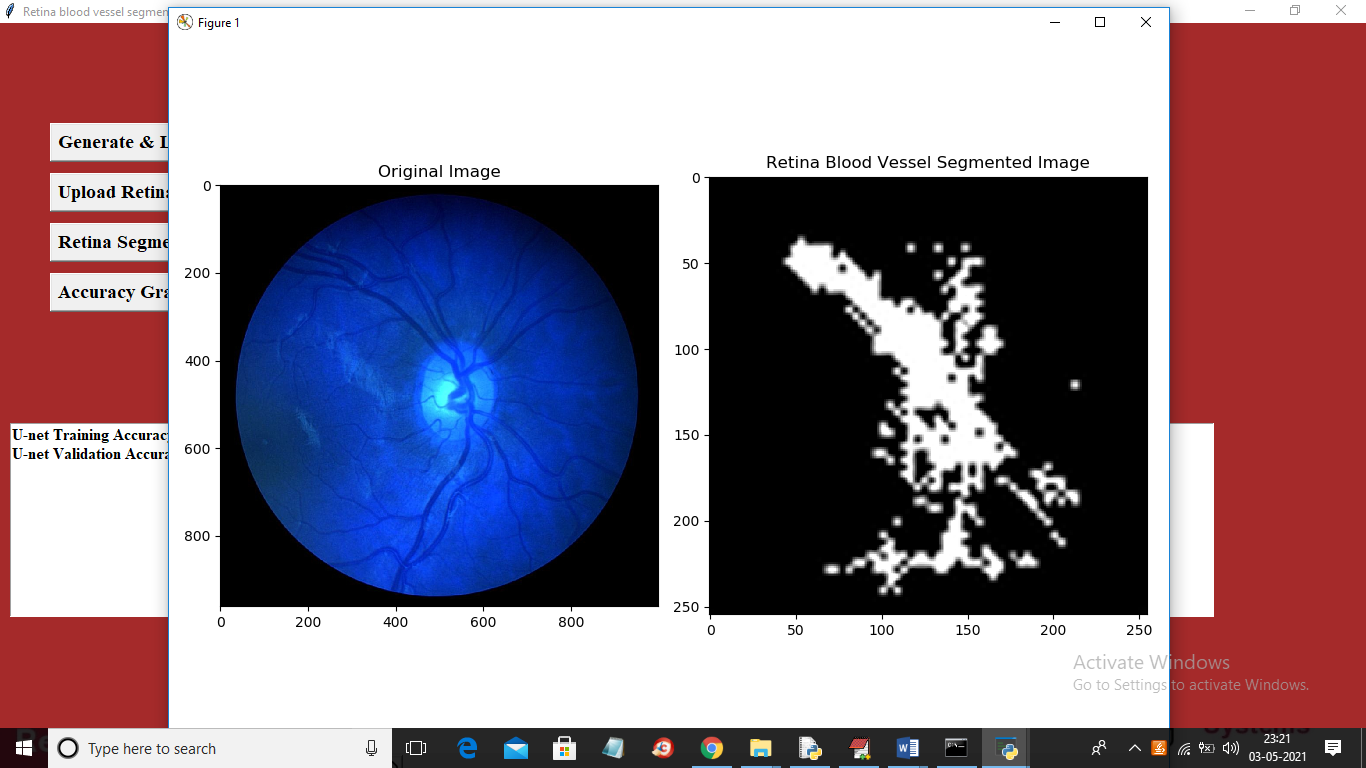
Task: Open the Mail app in taskbar
Action: pyautogui.click(x=516, y=748)
